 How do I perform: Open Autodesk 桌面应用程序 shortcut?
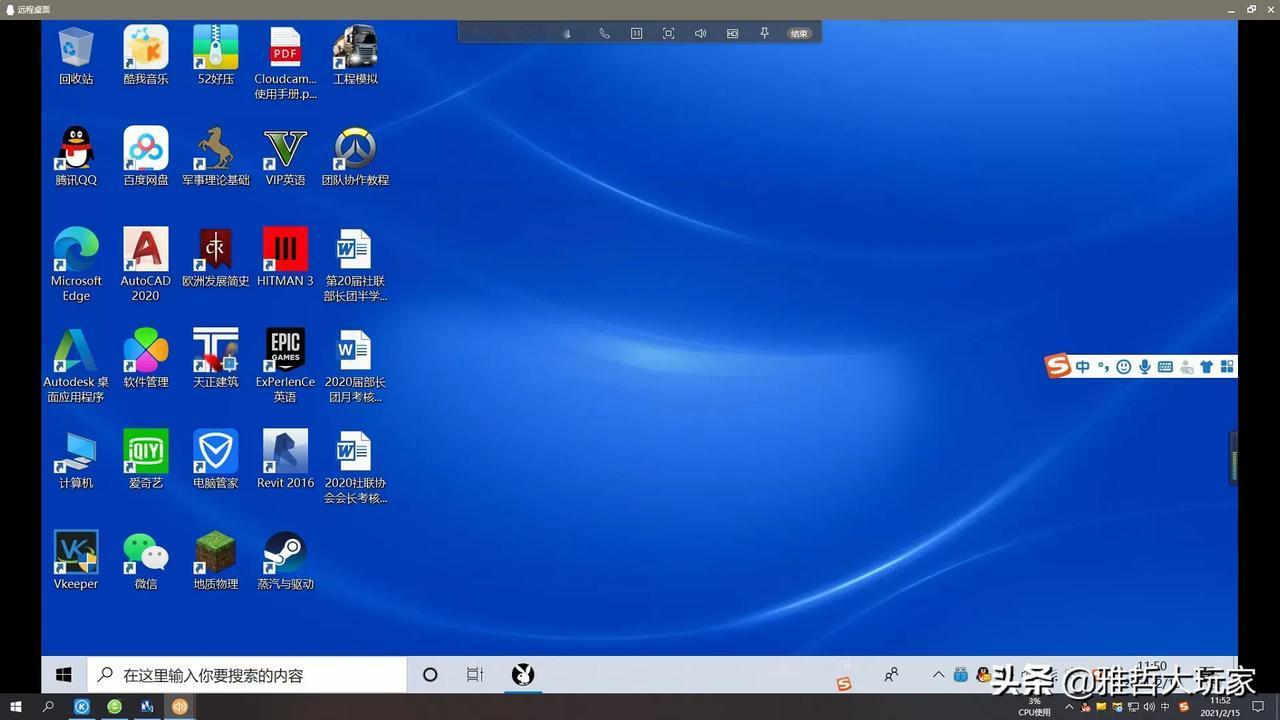[x=76, y=366]
